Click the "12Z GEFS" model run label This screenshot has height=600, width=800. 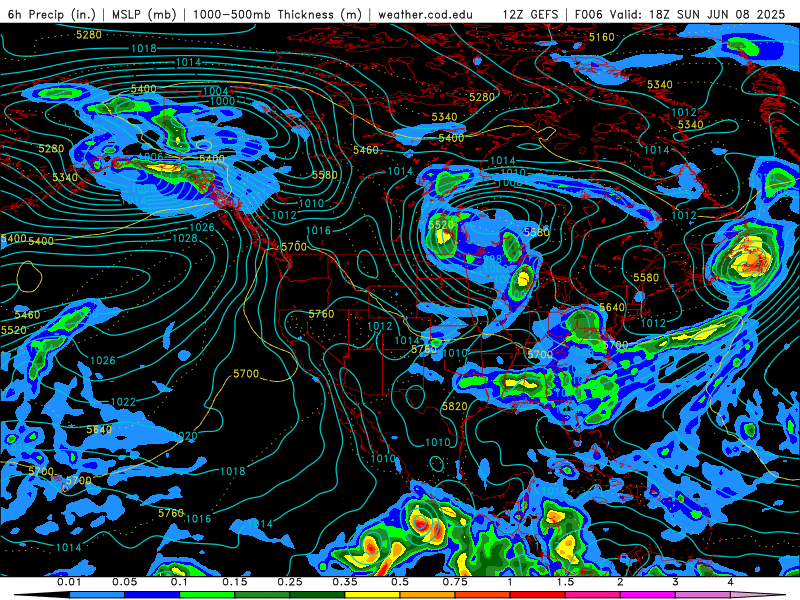[530, 14]
